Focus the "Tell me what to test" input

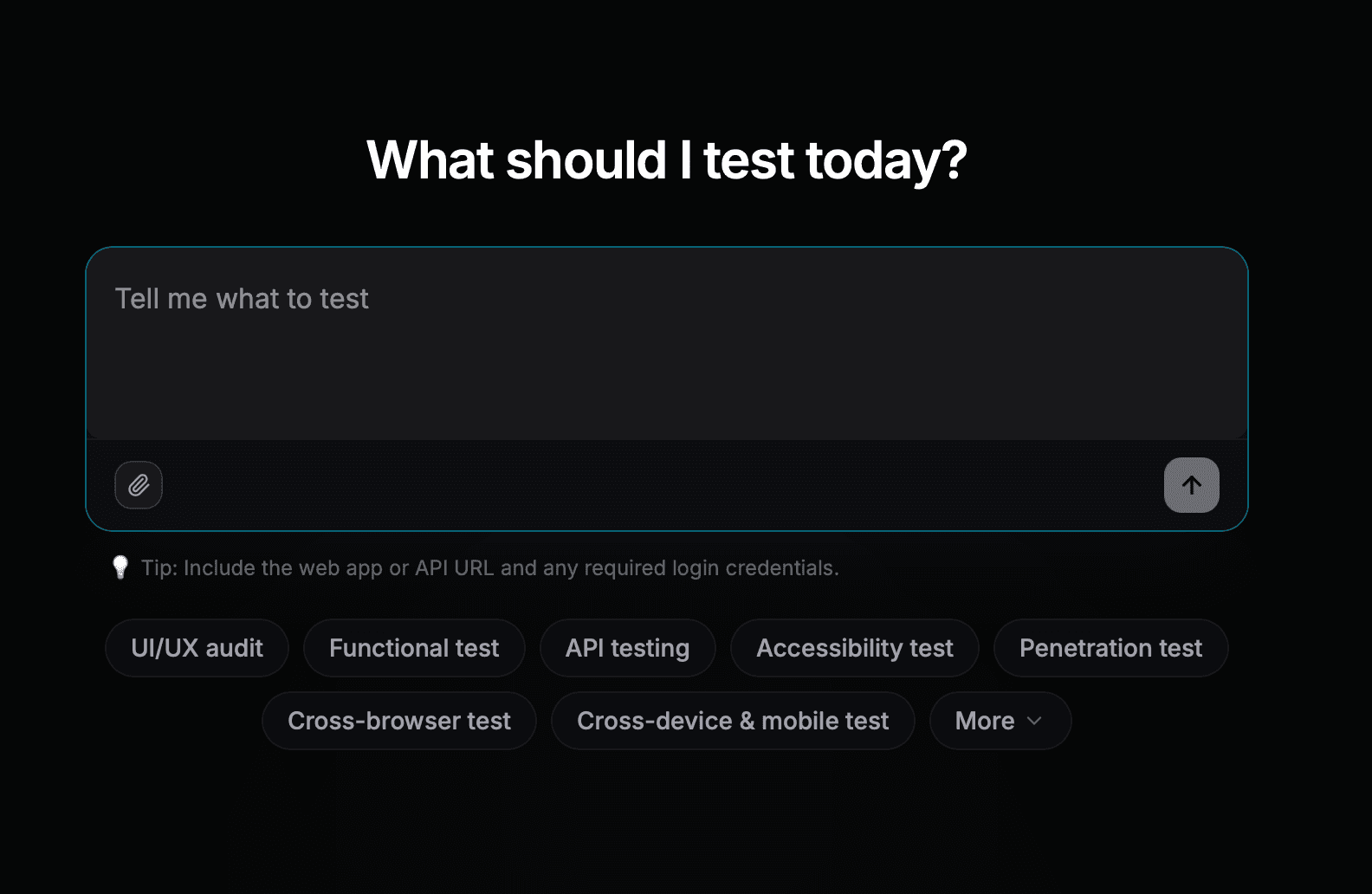pyautogui.click(x=667, y=344)
